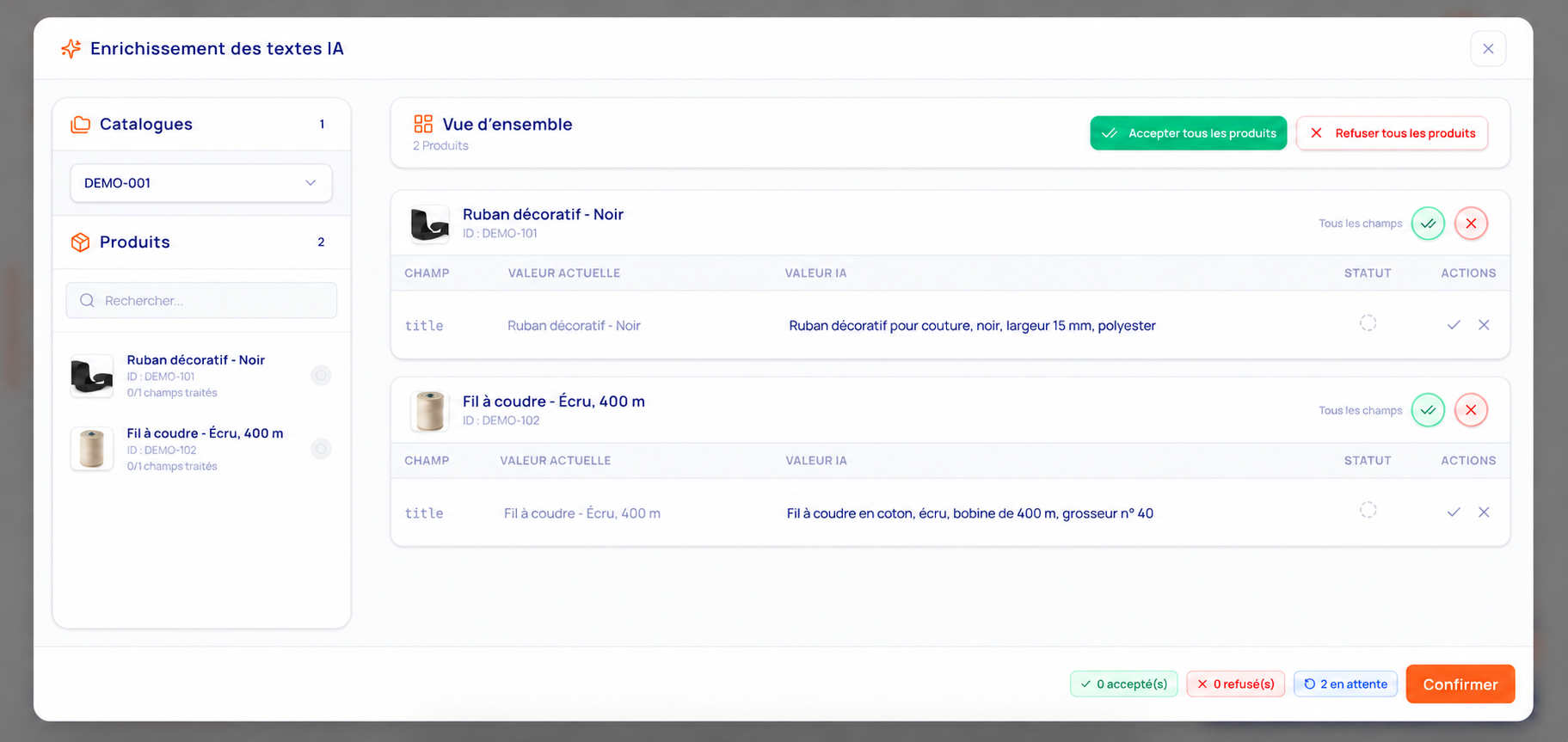Click the 0 accepté(s) counter badge
Image resolution: width=1568 pixels, height=742 pixels.
[x=1124, y=684]
